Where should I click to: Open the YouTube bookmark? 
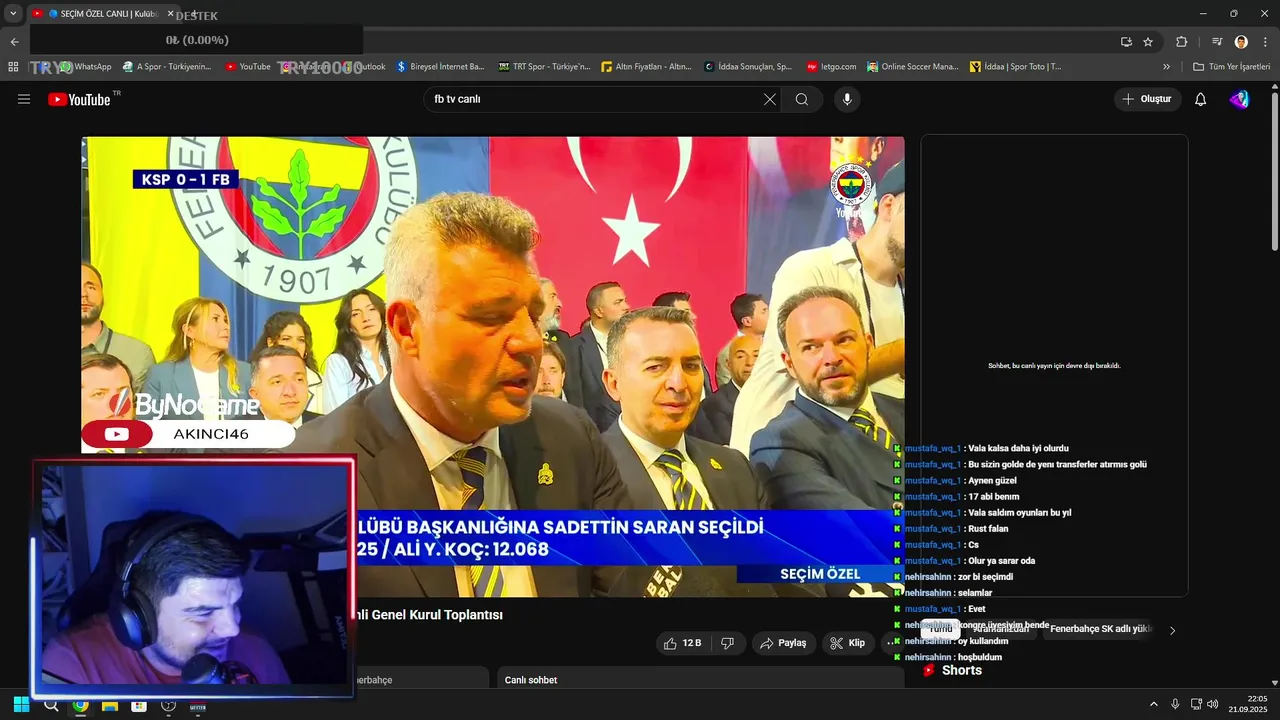coord(248,67)
